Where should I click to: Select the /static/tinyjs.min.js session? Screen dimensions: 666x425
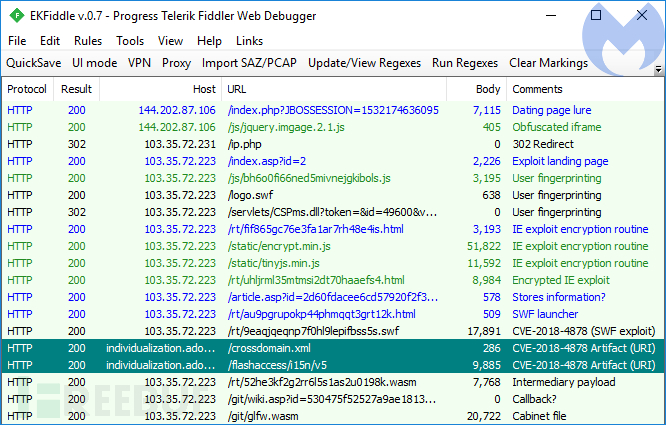point(333,263)
